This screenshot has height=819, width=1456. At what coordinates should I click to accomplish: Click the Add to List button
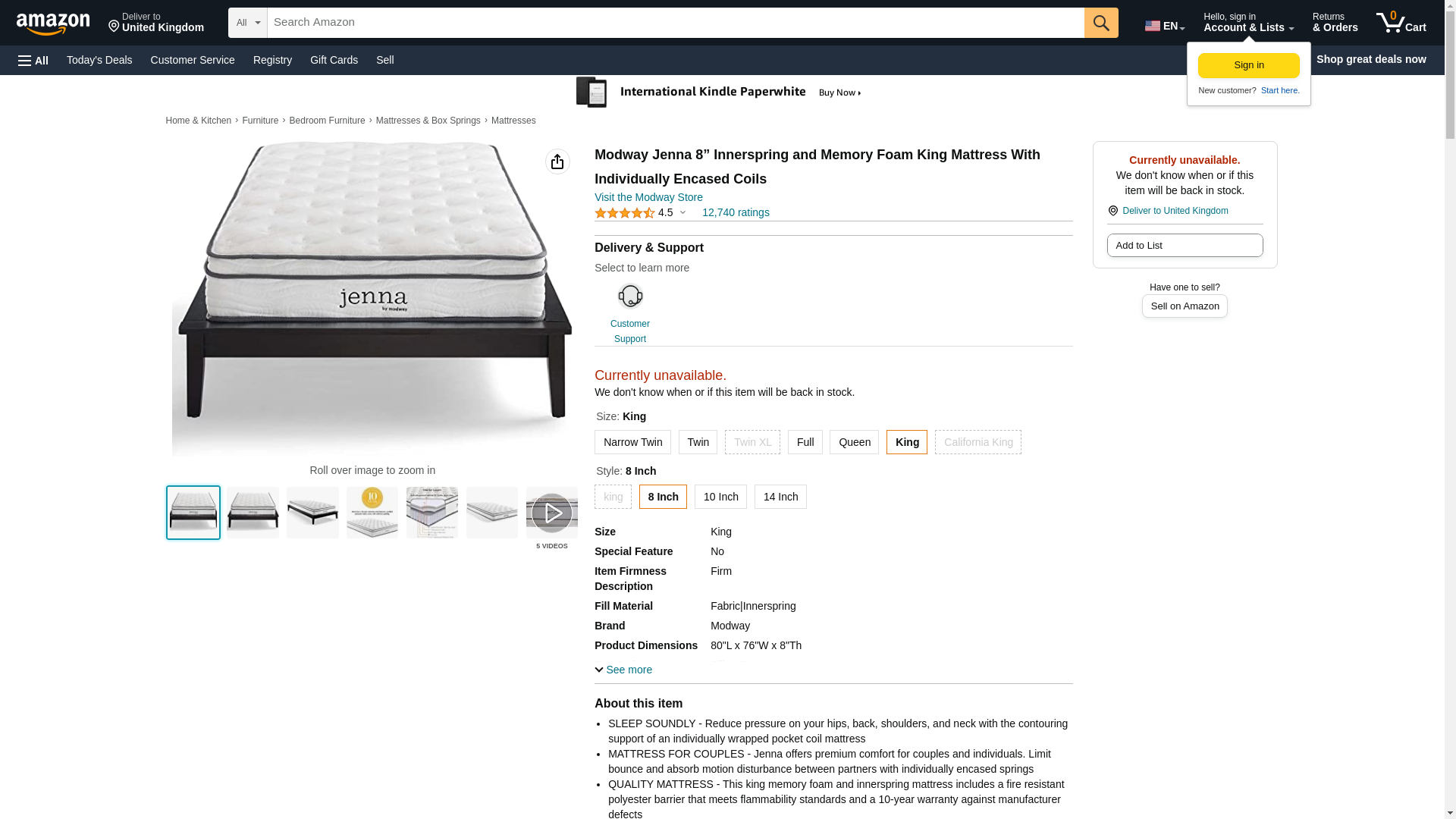1185,246
